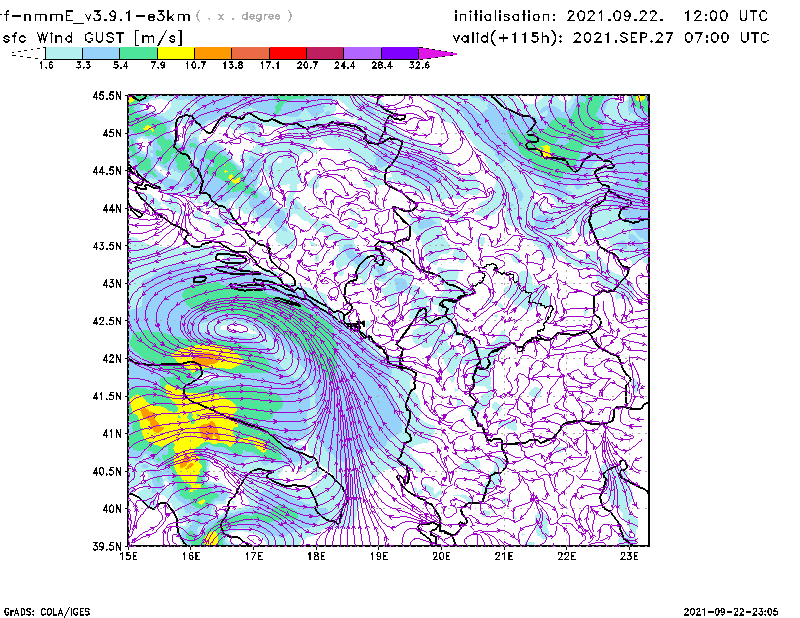This screenshot has width=800, height=618.
Task: Click the '07:00 UTC' valid time
Action: click(x=727, y=38)
